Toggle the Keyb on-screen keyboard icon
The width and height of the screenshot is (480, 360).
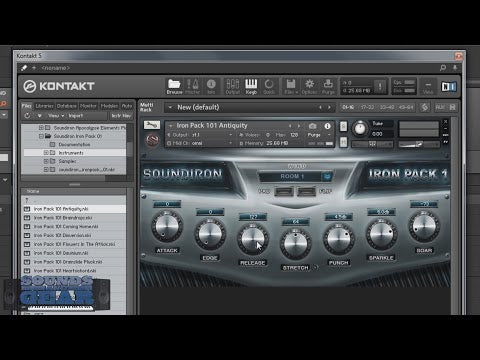coord(251,86)
